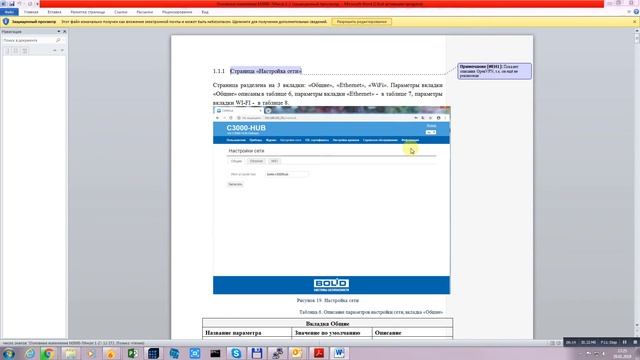This screenshot has width=640, height=360.
Task: Toggle the ribbon minimize arrow
Action: [629, 12]
